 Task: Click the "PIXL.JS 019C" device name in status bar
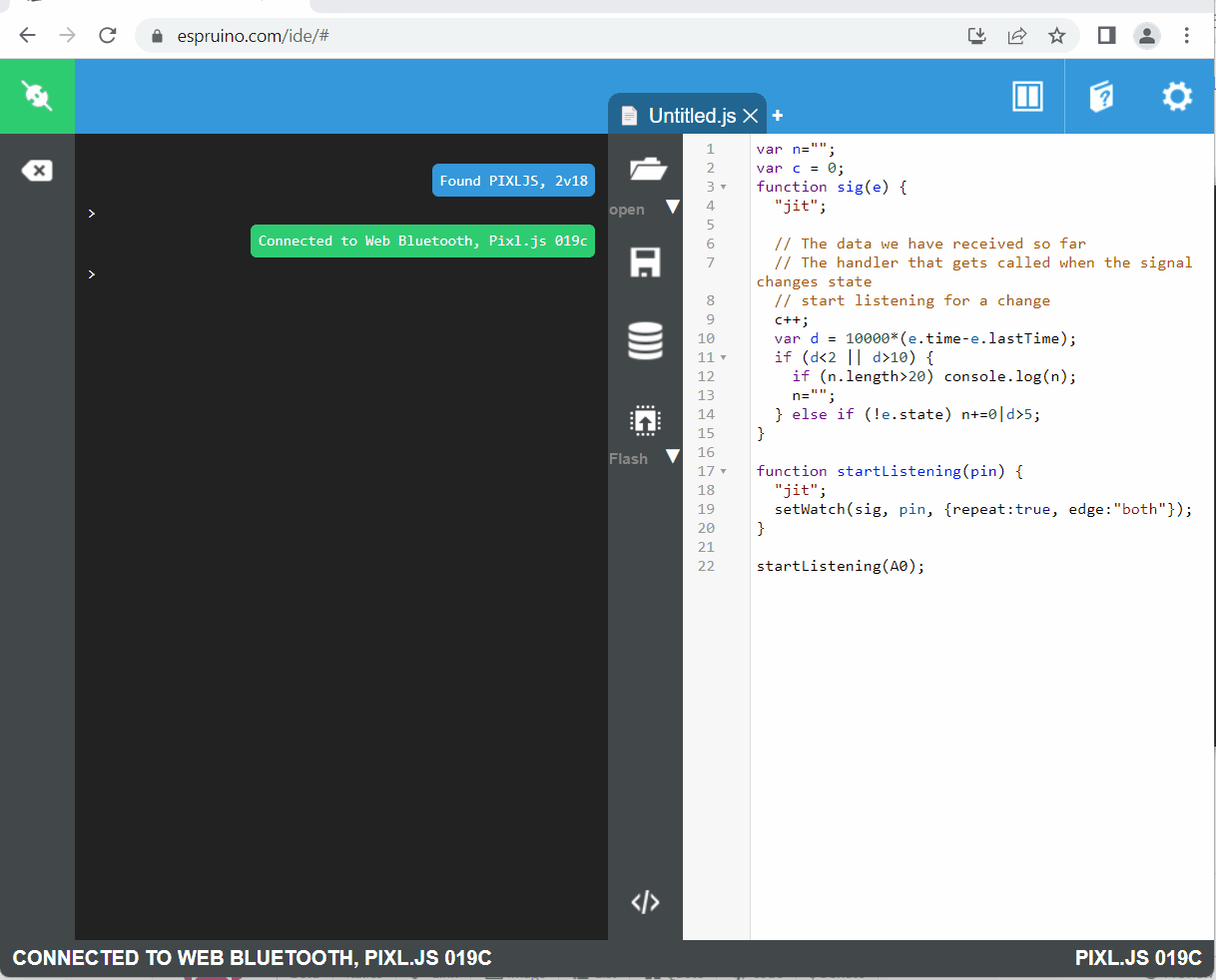(x=1138, y=958)
